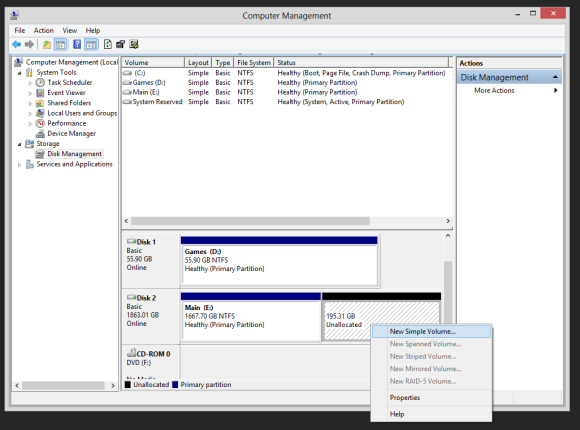Click the volume list scroll right arrow
This screenshot has height=430, width=580.
pyautogui.click(x=448, y=221)
